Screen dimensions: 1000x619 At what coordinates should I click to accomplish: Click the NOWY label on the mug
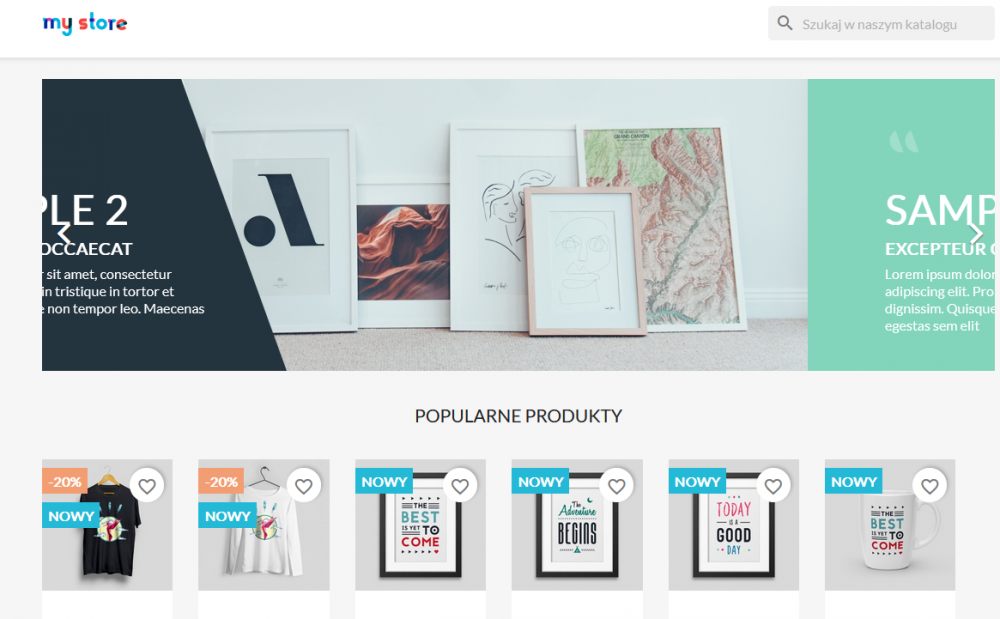point(853,481)
